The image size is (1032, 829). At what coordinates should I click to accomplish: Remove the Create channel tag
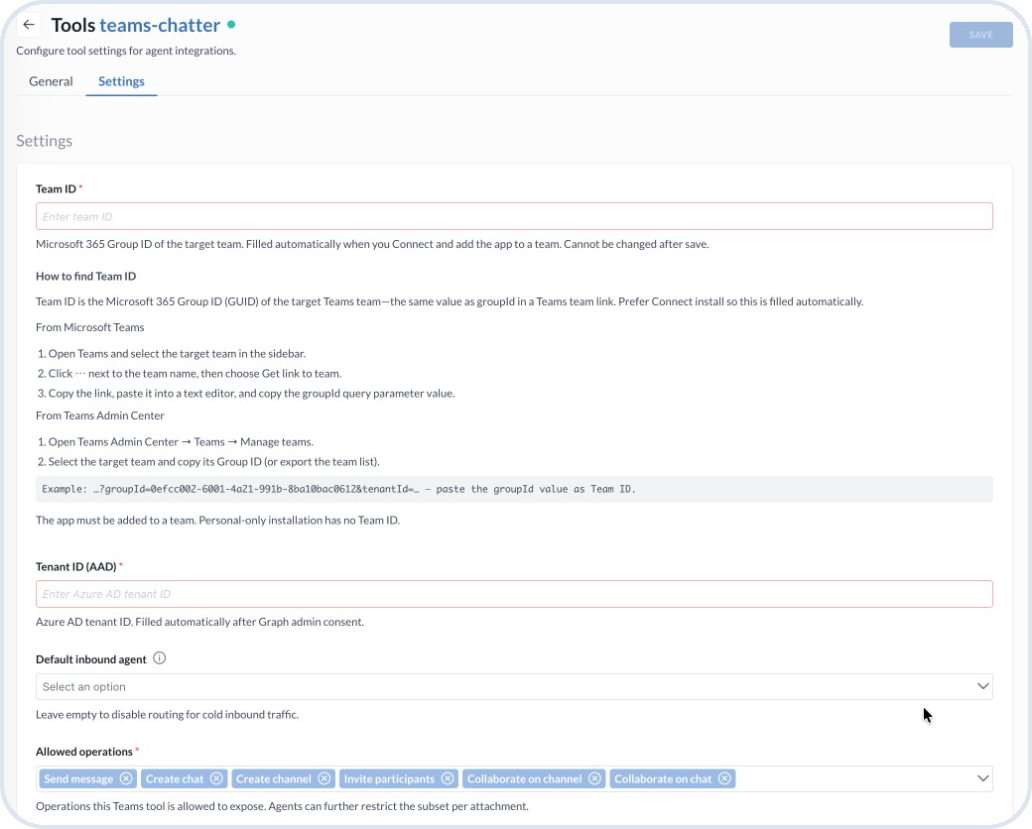[324, 778]
